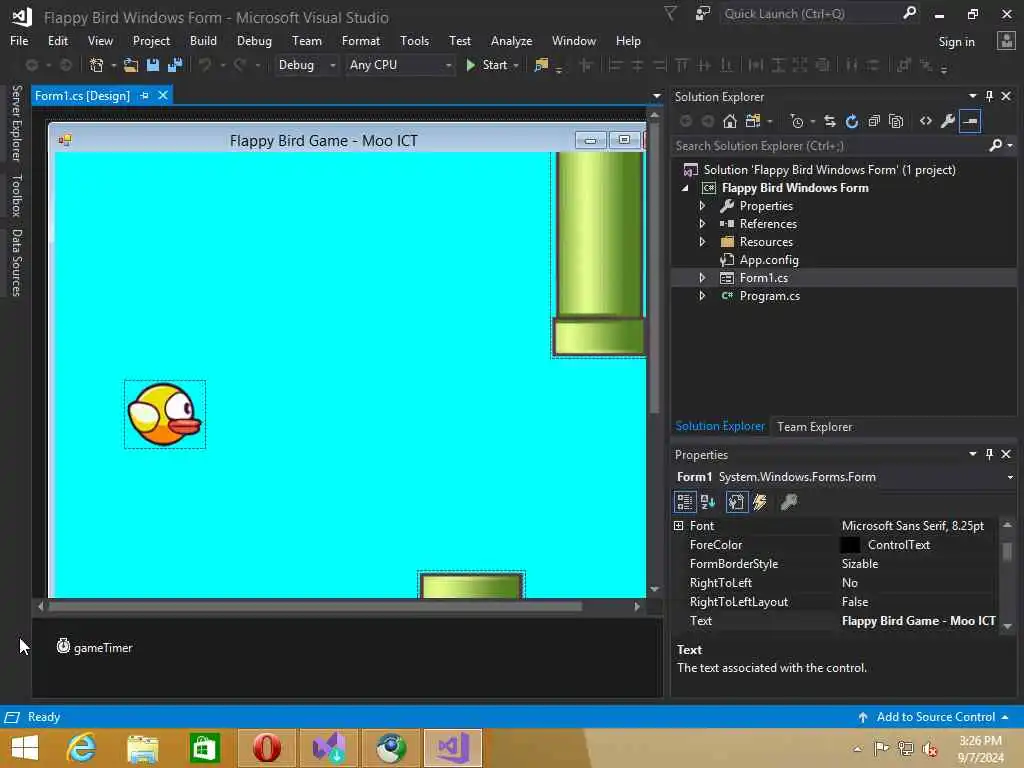The width and height of the screenshot is (1024, 768).
Task: Open the Build menu
Action: 203,40
